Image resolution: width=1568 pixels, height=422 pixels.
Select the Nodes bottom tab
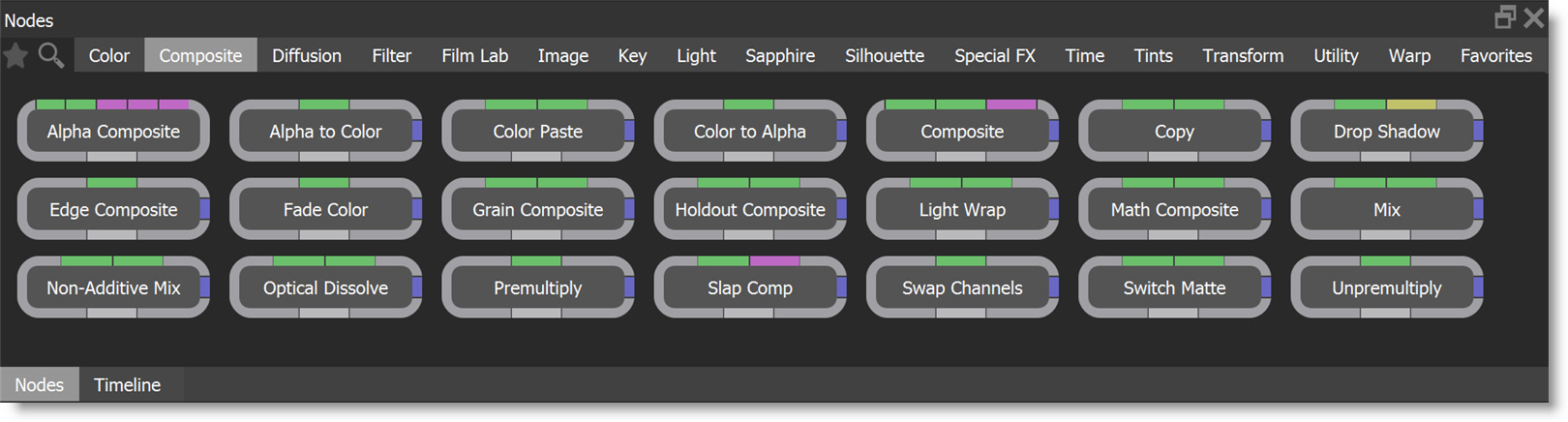(x=39, y=385)
